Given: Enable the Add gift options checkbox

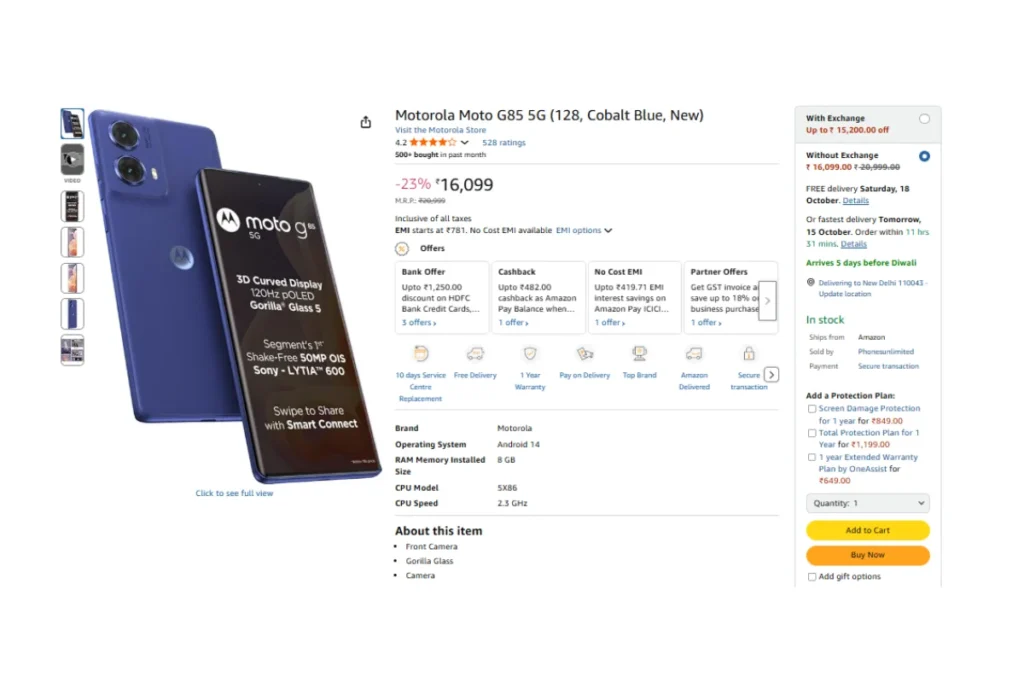Looking at the screenshot, I should (812, 577).
